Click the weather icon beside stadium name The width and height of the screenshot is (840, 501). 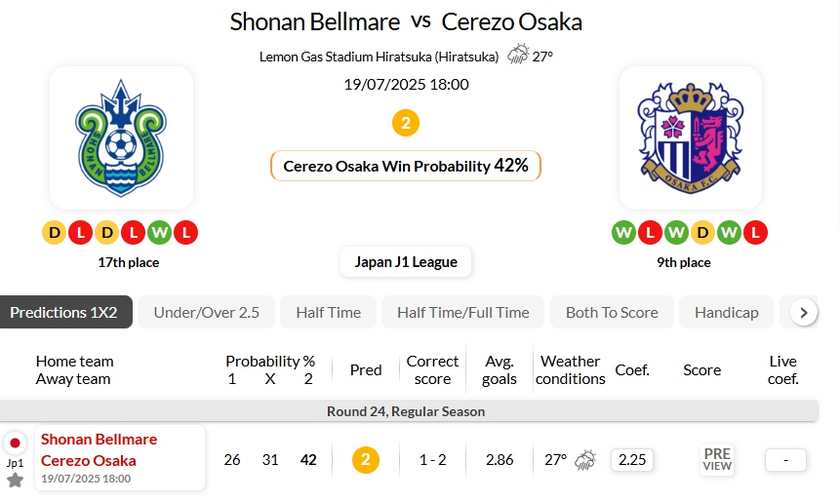[517, 56]
